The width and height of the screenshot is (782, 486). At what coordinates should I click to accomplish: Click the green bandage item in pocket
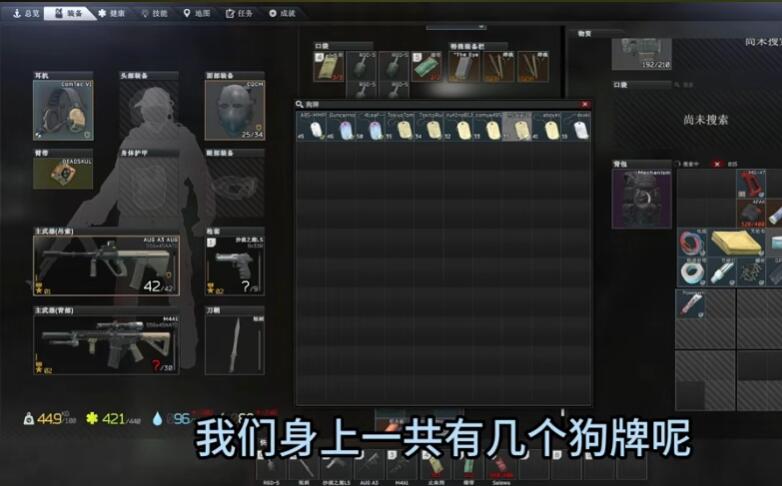(427, 66)
